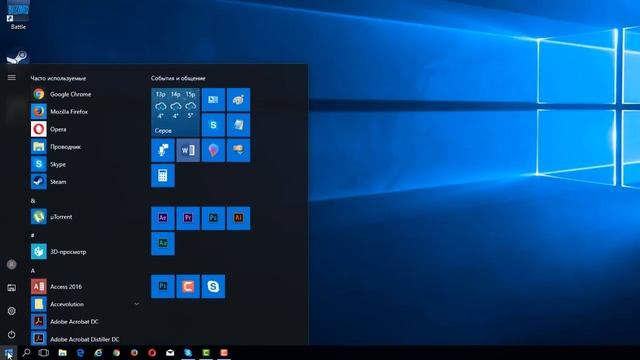
Task: Open Steam in the Start menu app list
Action: click(84, 182)
